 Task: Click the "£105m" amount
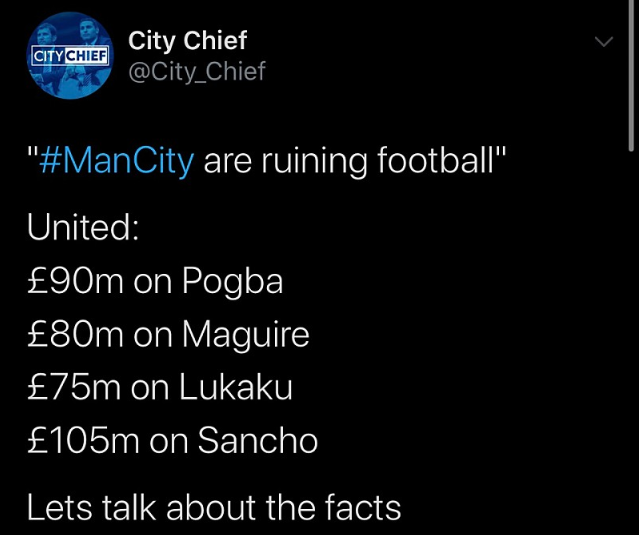point(81,440)
